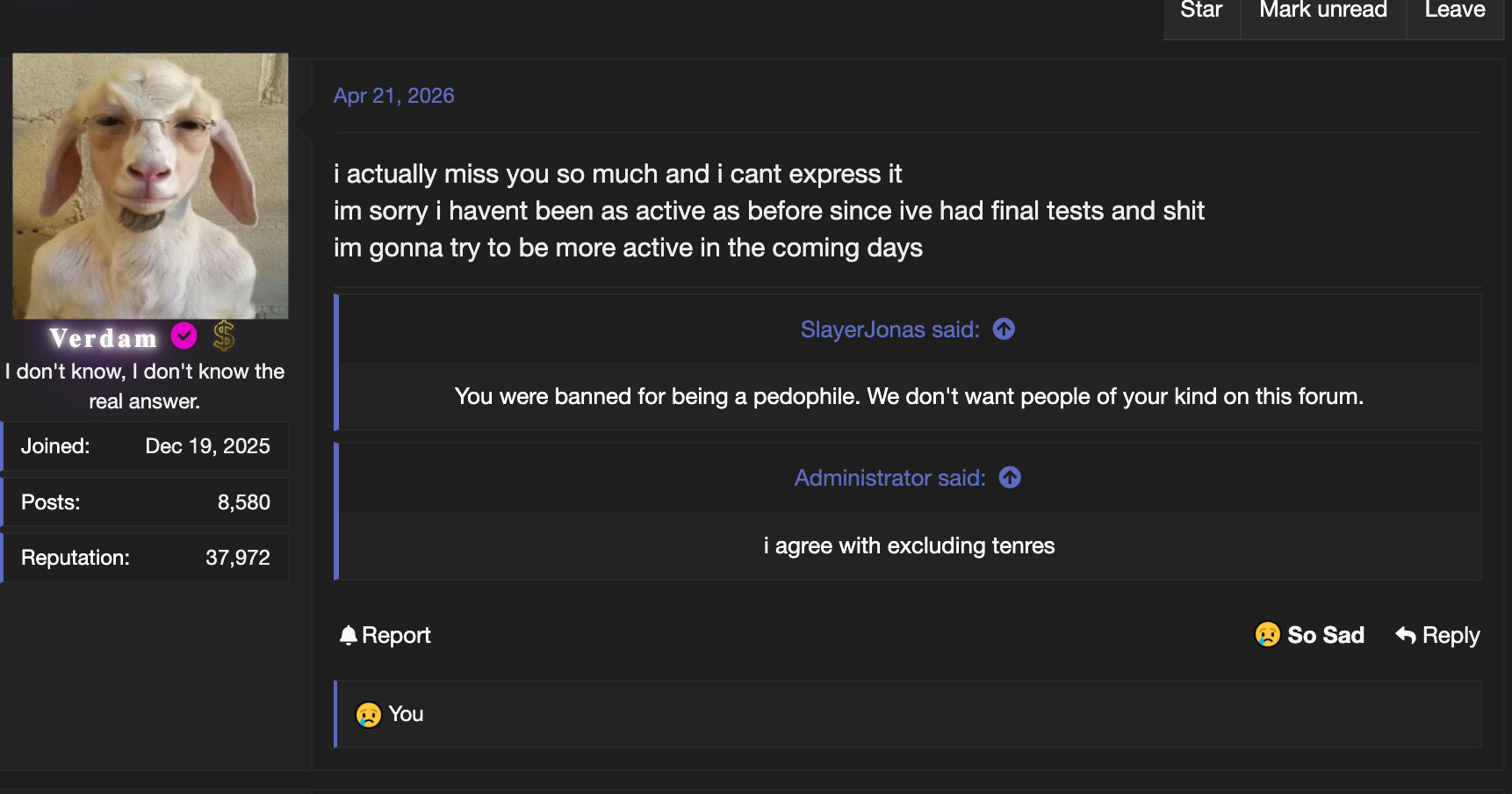Star this conversation
1512x794 pixels.
[x=1201, y=12]
